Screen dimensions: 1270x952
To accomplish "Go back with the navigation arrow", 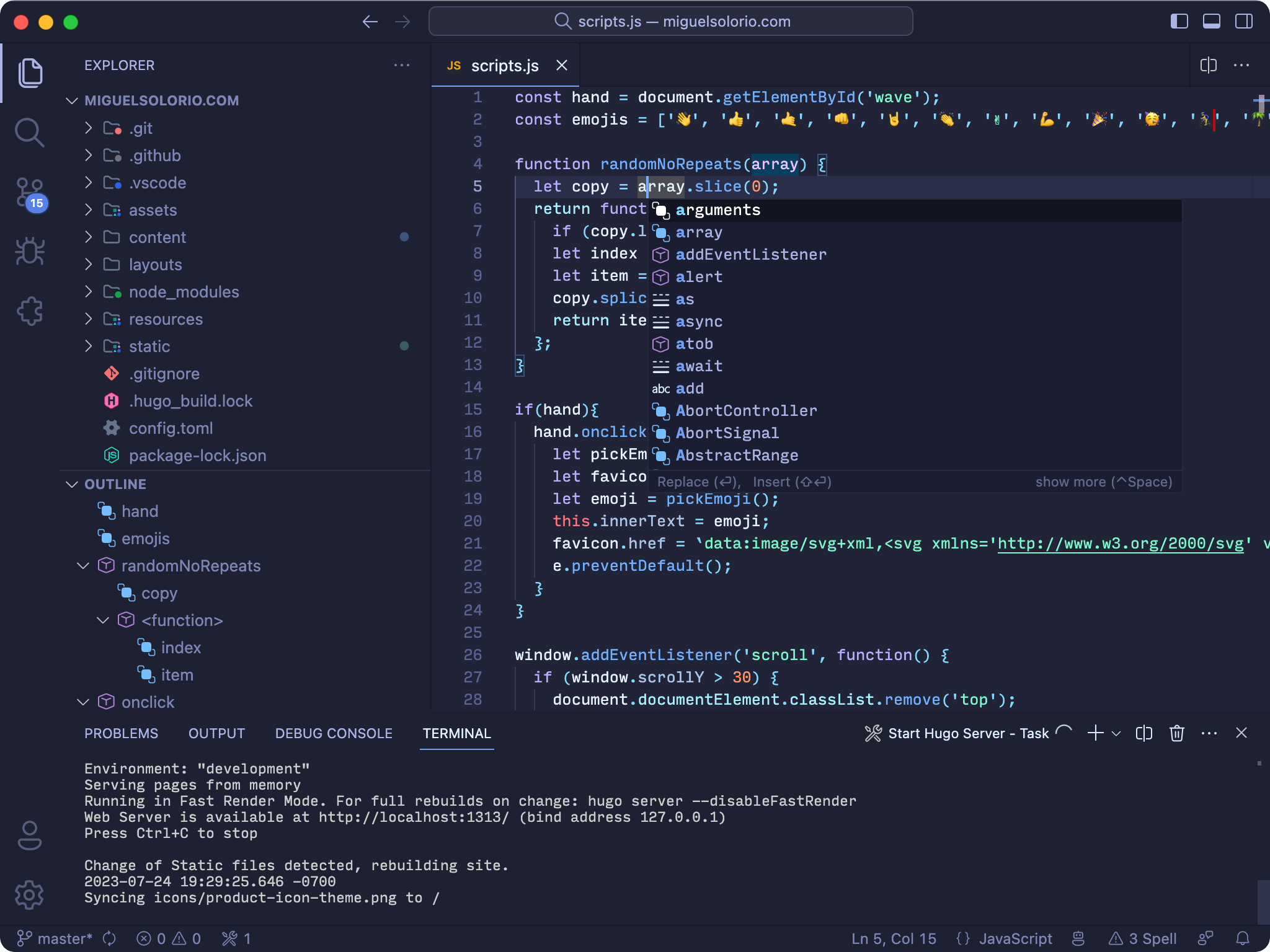I will (x=370, y=22).
